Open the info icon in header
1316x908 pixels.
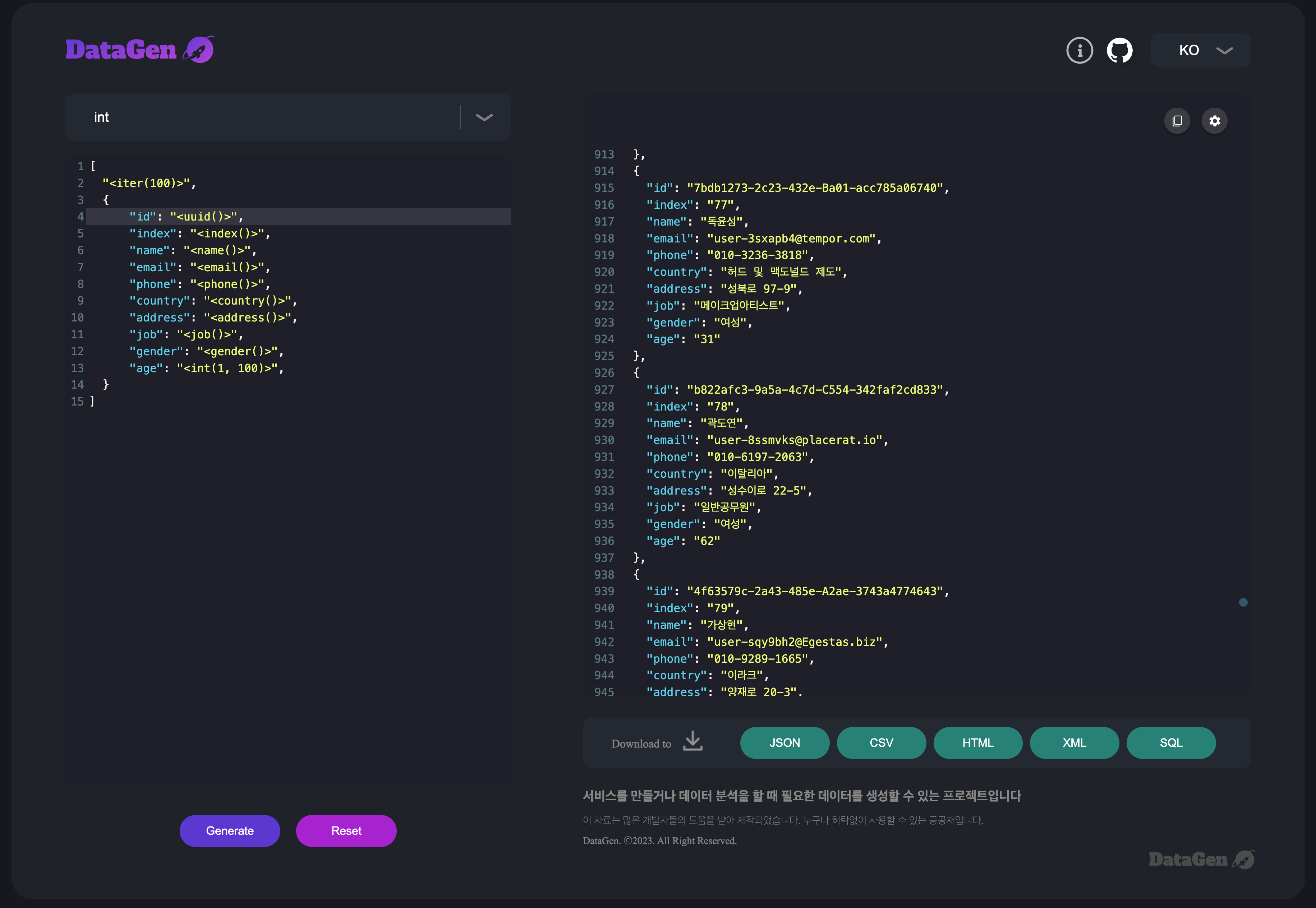tap(1079, 50)
